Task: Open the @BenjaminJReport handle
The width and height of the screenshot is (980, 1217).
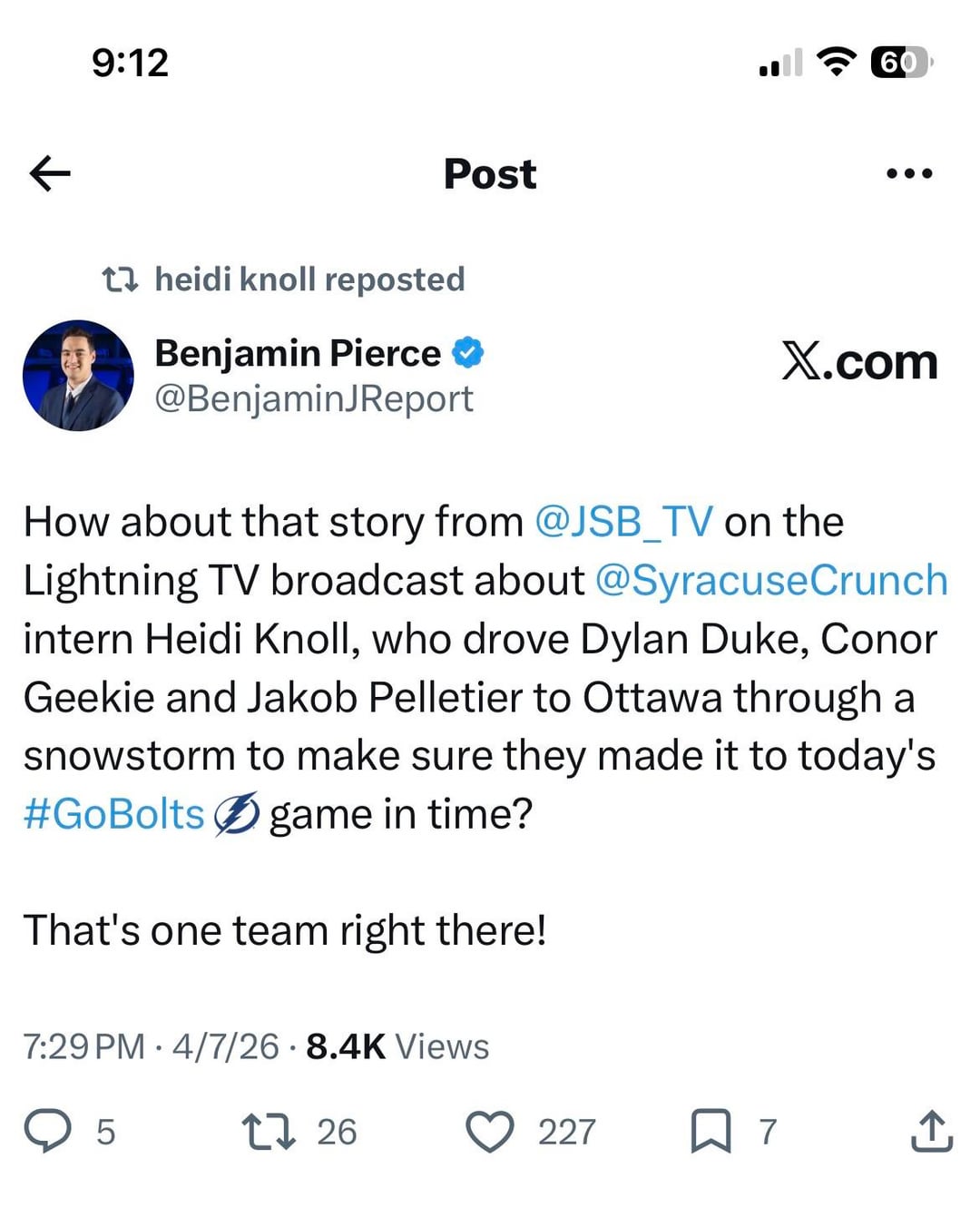Action: [x=314, y=399]
